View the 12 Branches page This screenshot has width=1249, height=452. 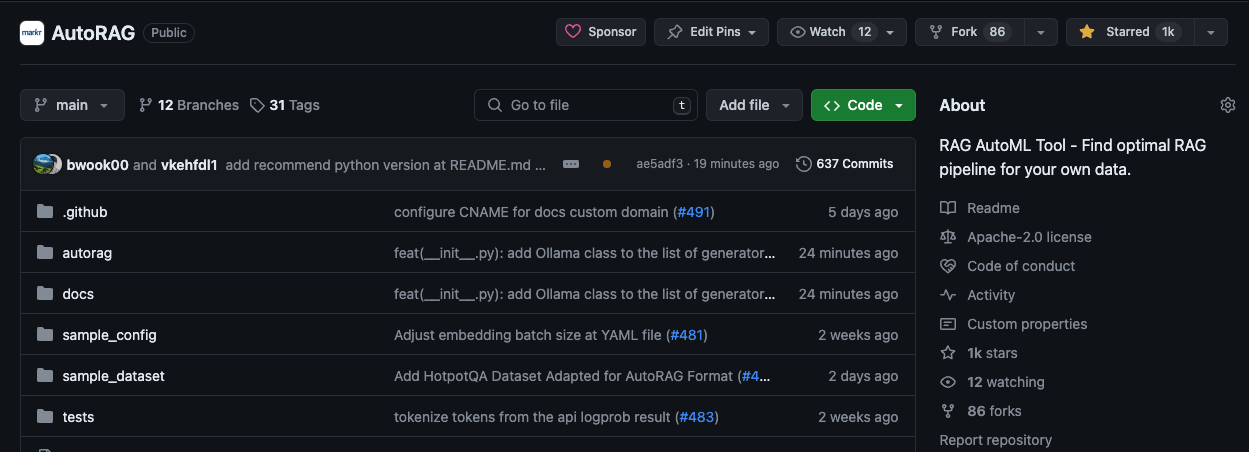coord(189,105)
